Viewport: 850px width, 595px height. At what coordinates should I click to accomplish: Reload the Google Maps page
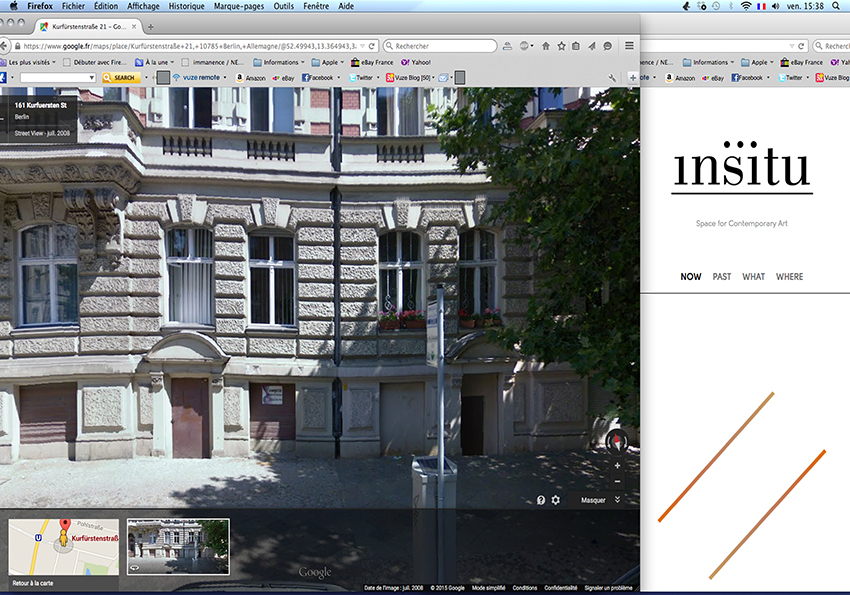point(371,46)
